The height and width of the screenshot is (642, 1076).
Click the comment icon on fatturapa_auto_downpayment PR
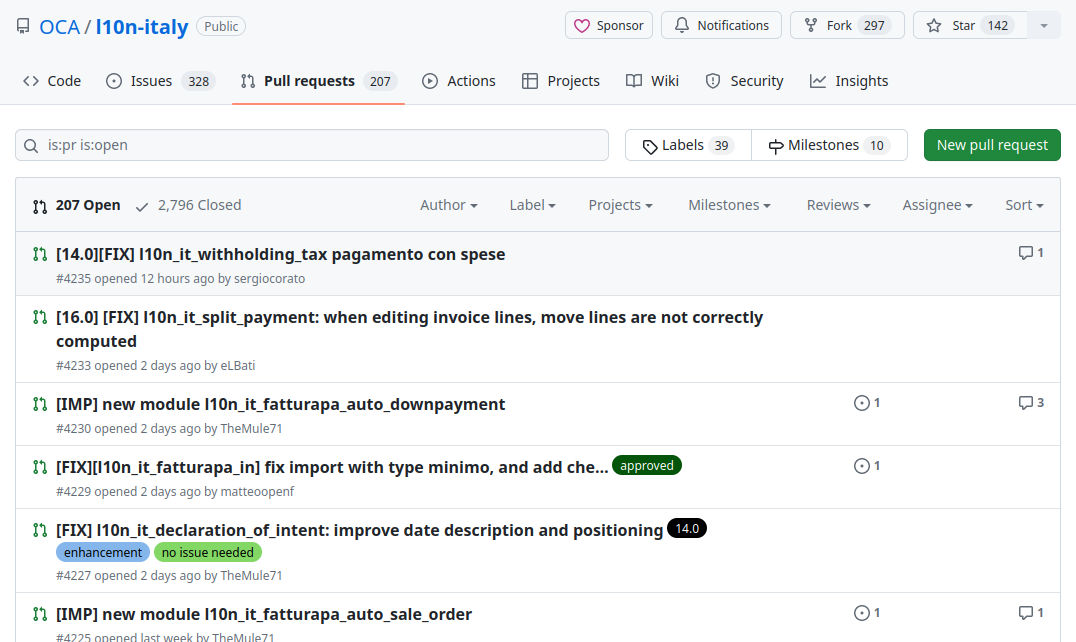1025,403
